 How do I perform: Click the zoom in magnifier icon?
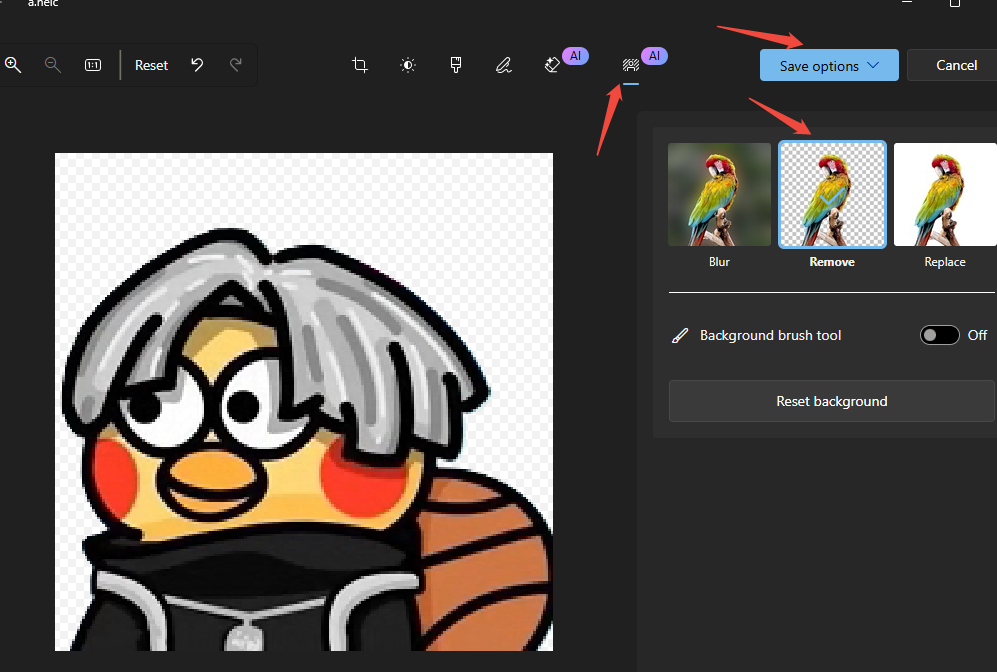(x=13, y=65)
